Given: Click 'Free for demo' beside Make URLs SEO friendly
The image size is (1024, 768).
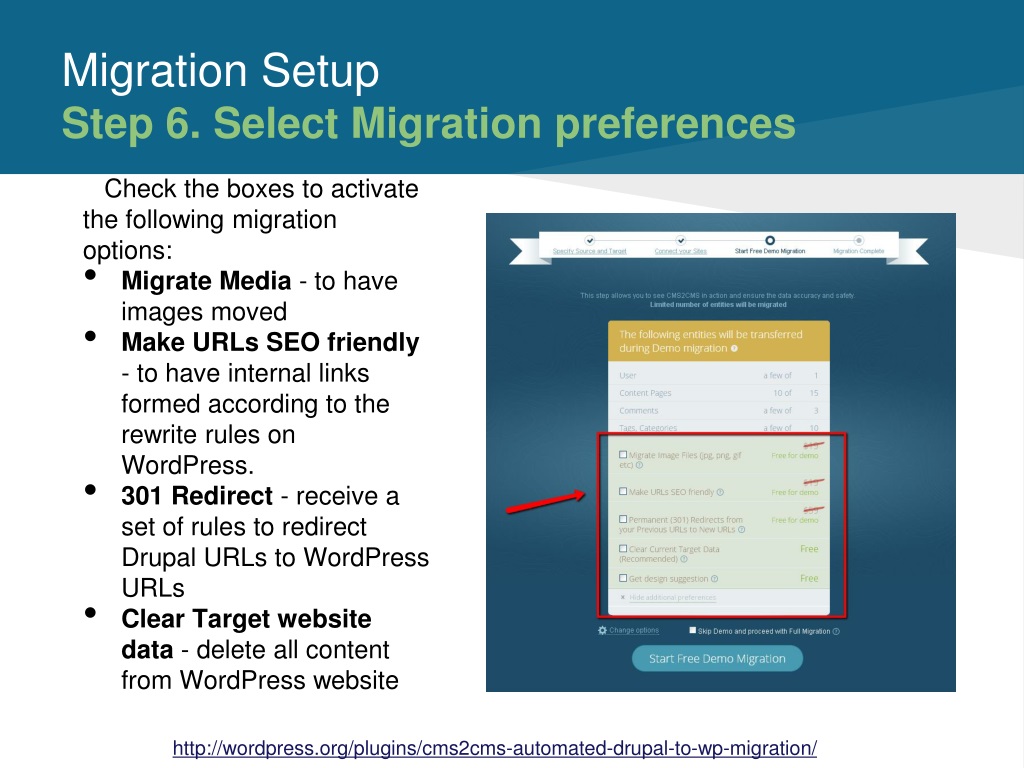Looking at the screenshot, I should tap(794, 492).
